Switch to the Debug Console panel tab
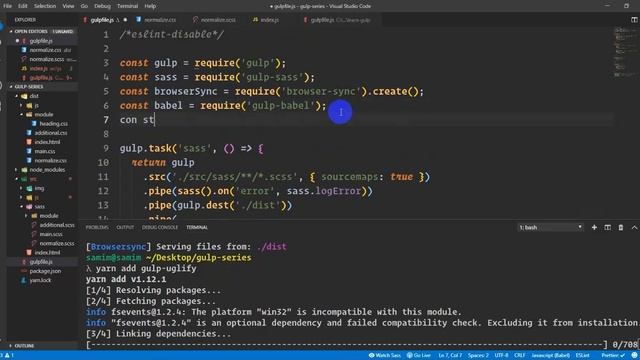Screen dimensions: 640x360 (160, 227)
